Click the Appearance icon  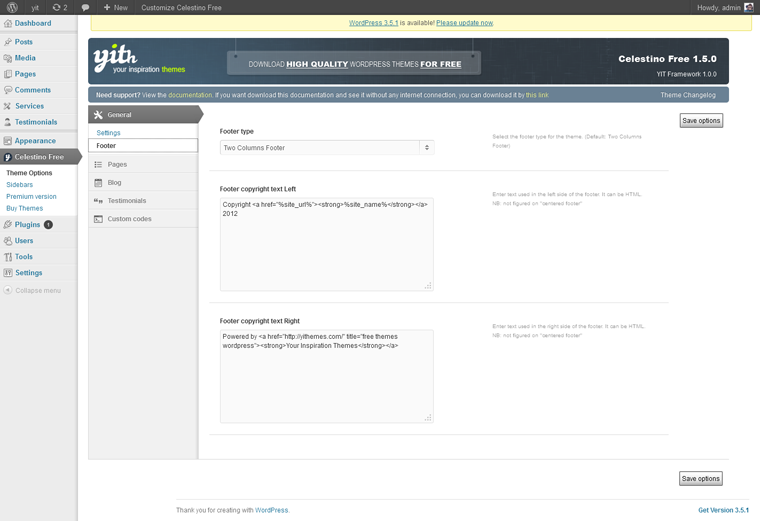point(8,141)
